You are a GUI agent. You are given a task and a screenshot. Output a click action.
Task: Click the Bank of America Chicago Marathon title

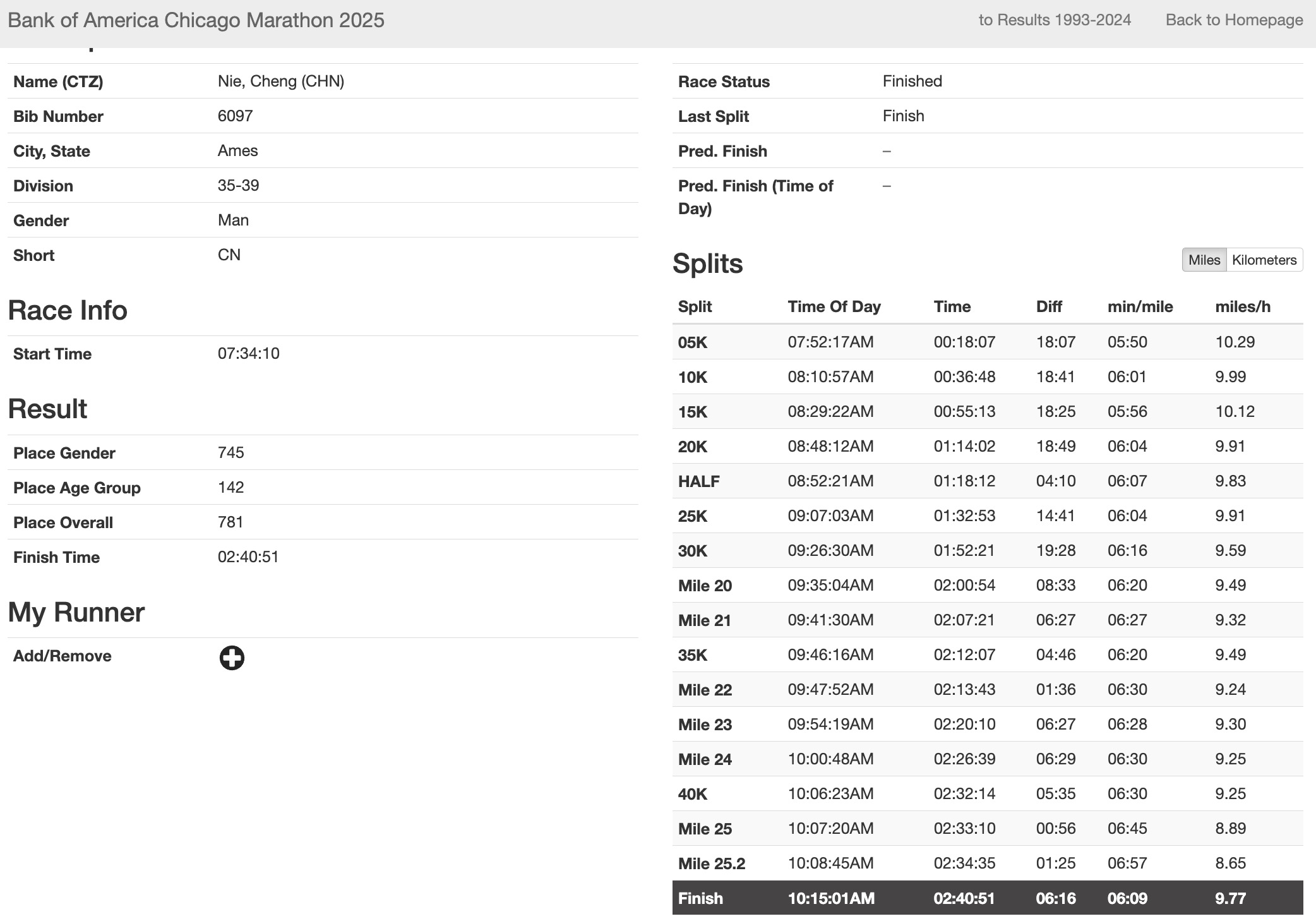(x=196, y=20)
